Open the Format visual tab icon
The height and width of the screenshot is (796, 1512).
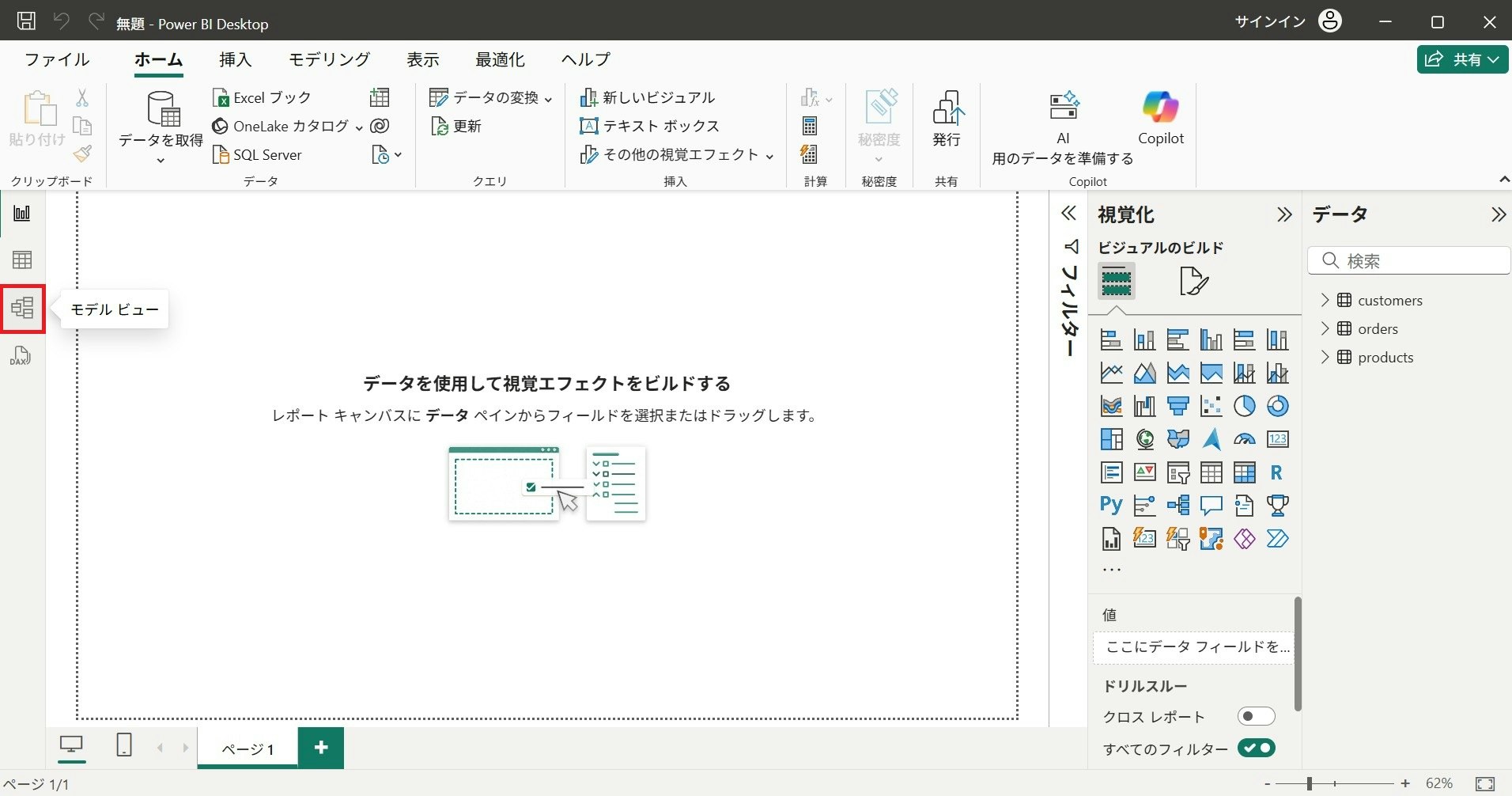coord(1193,281)
